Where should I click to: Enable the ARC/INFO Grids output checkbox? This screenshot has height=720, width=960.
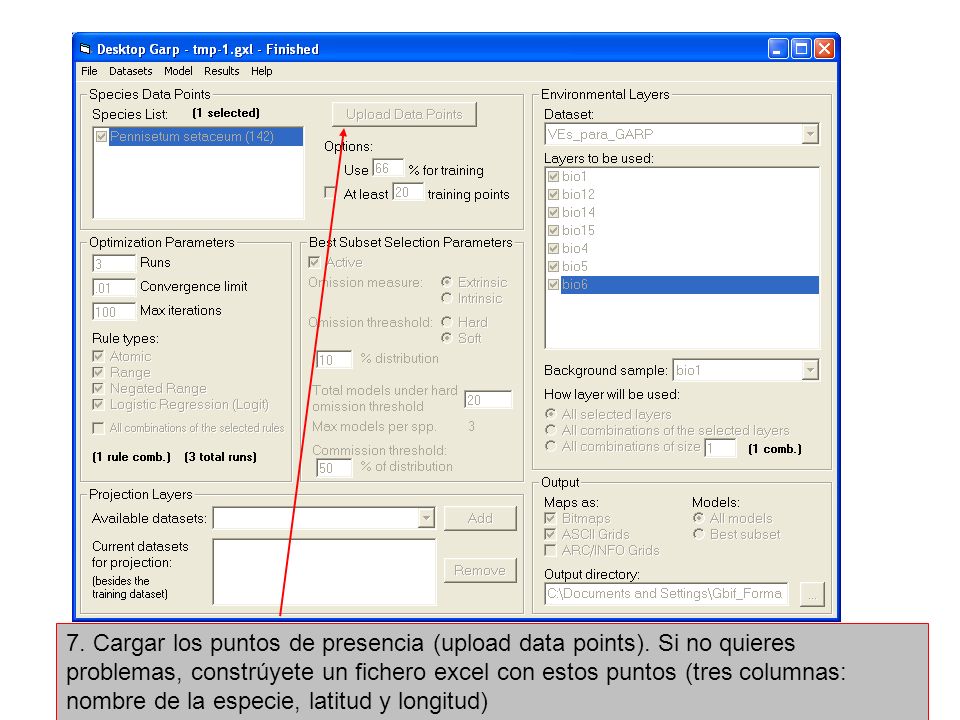tap(550, 550)
